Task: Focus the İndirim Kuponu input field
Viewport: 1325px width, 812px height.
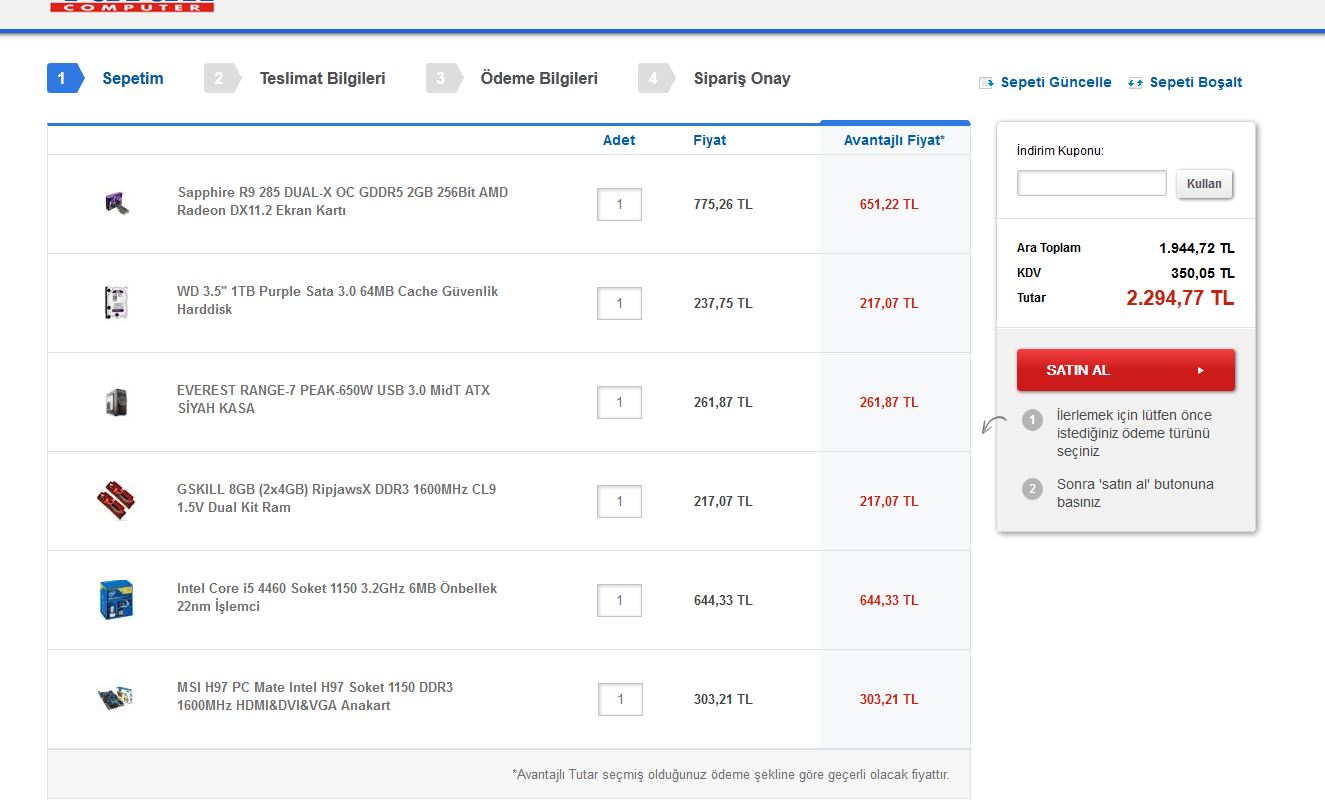Action: pos(1092,183)
